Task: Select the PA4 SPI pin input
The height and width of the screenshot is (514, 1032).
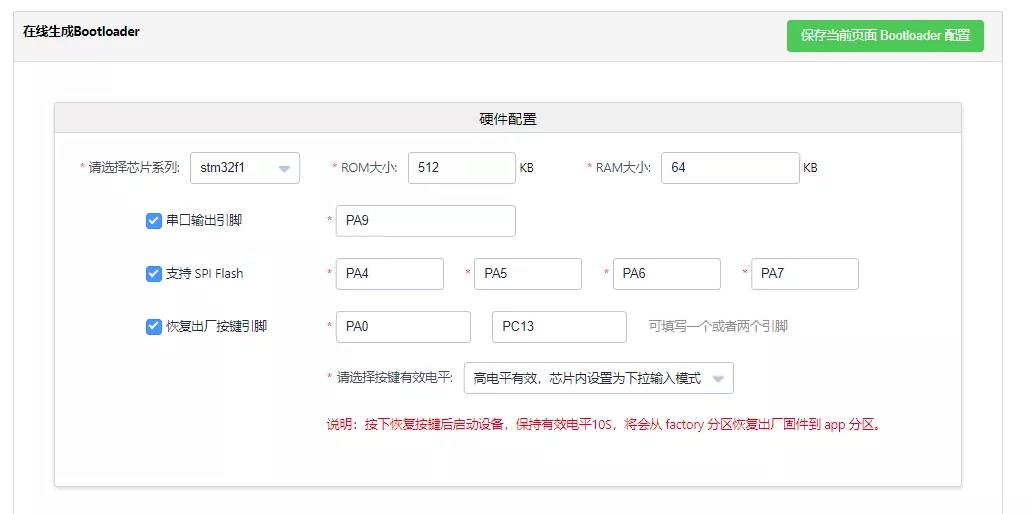Action: [390, 274]
